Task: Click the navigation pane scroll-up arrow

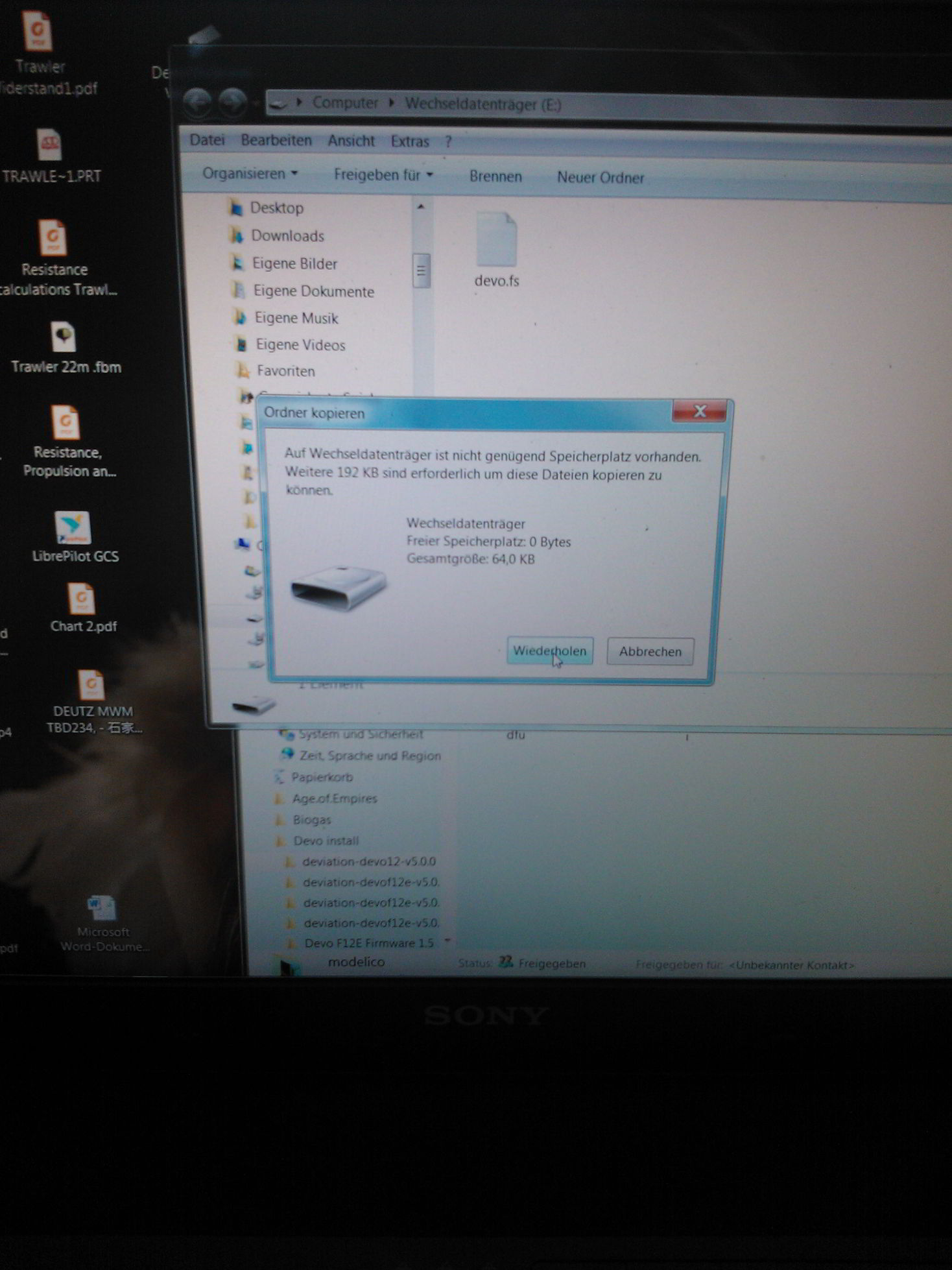Action: (421, 207)
